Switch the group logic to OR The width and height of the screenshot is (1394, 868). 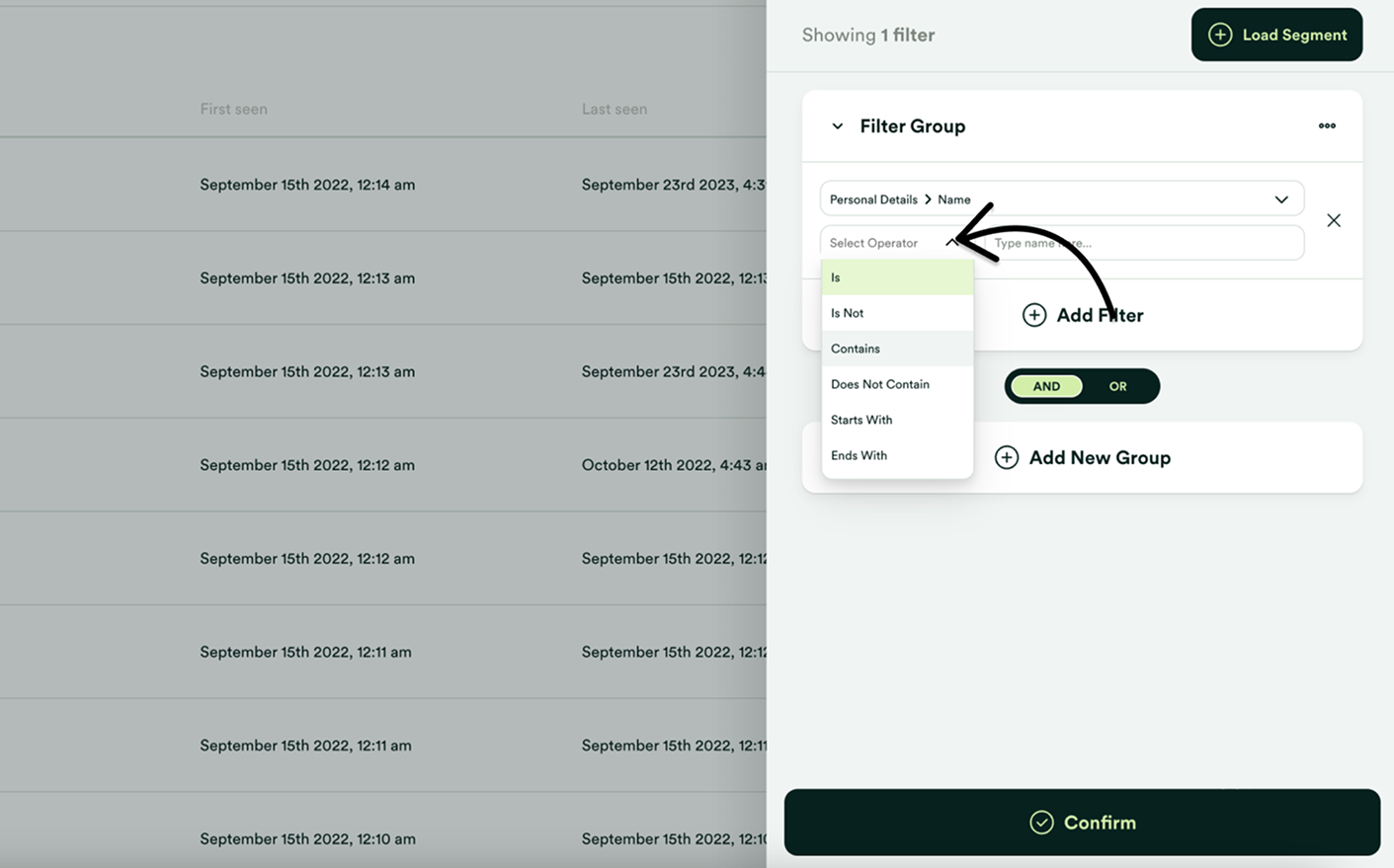[1117, 386]
